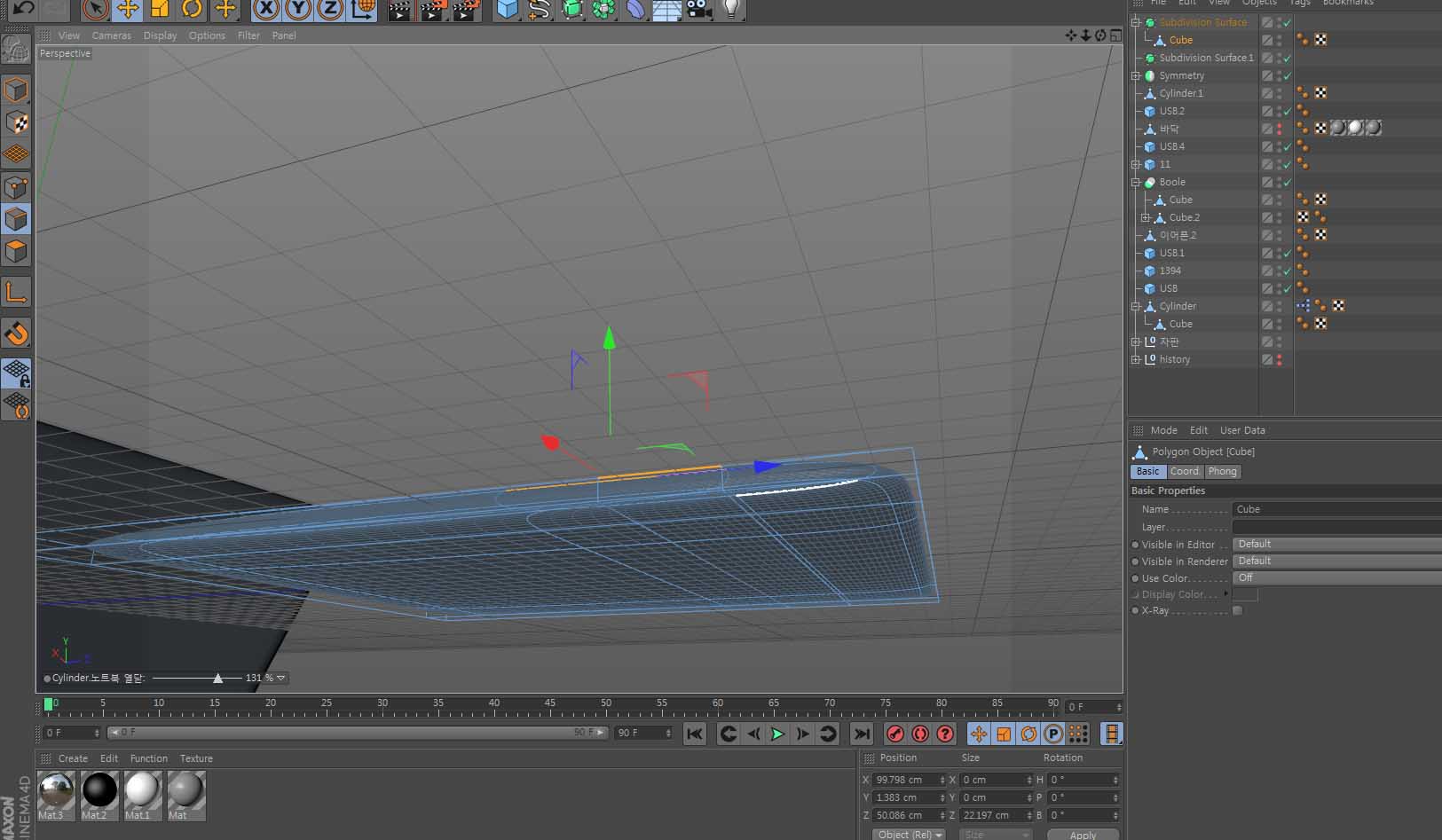Collapse the Boole object tree

pyautogui.click(x=1135, y=182)
